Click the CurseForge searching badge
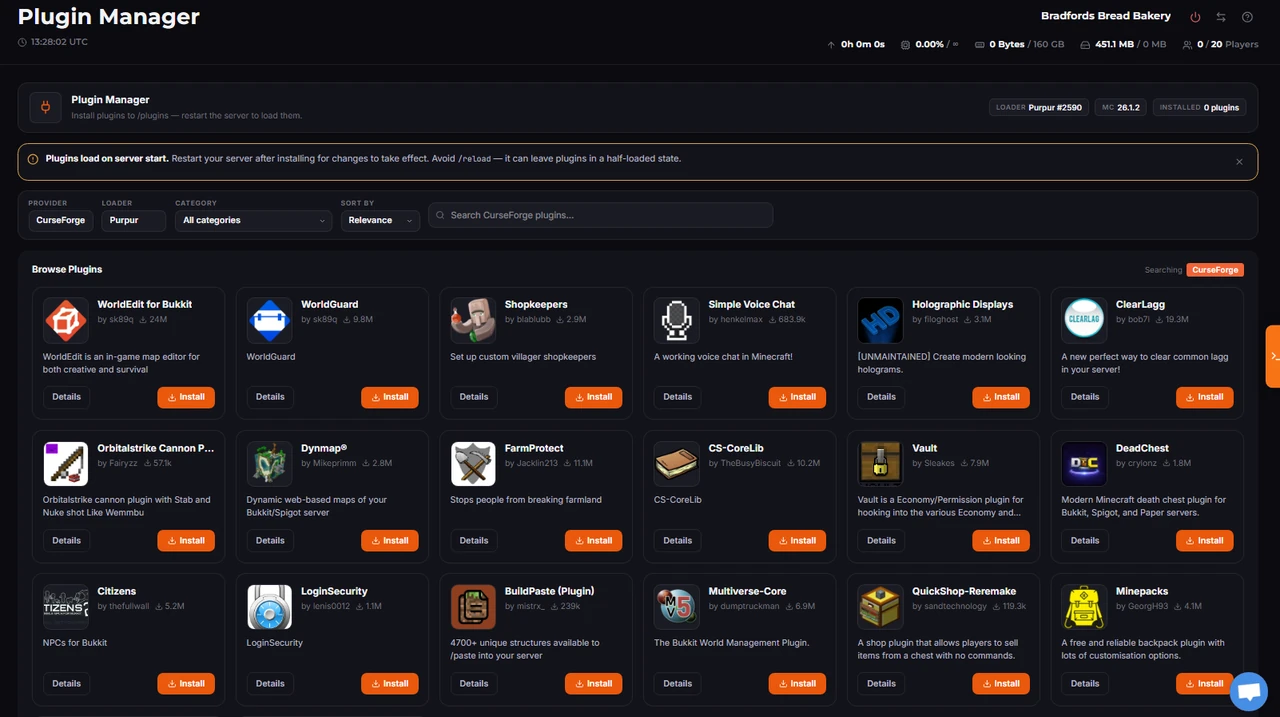1280x717 pixels. pos(1215,270)
